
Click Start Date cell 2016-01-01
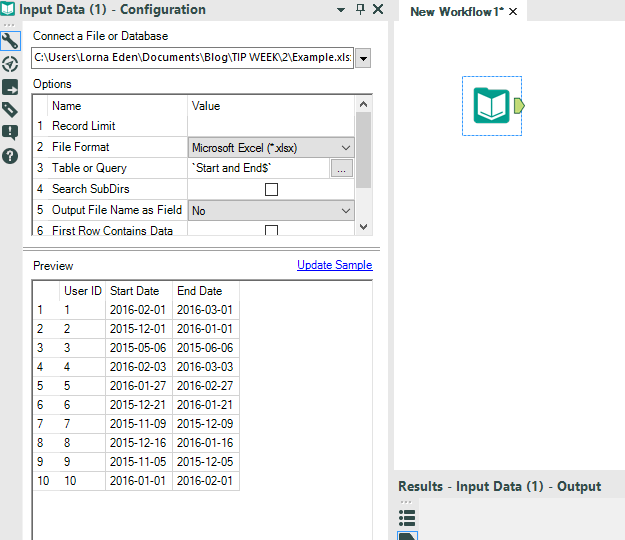138,481
